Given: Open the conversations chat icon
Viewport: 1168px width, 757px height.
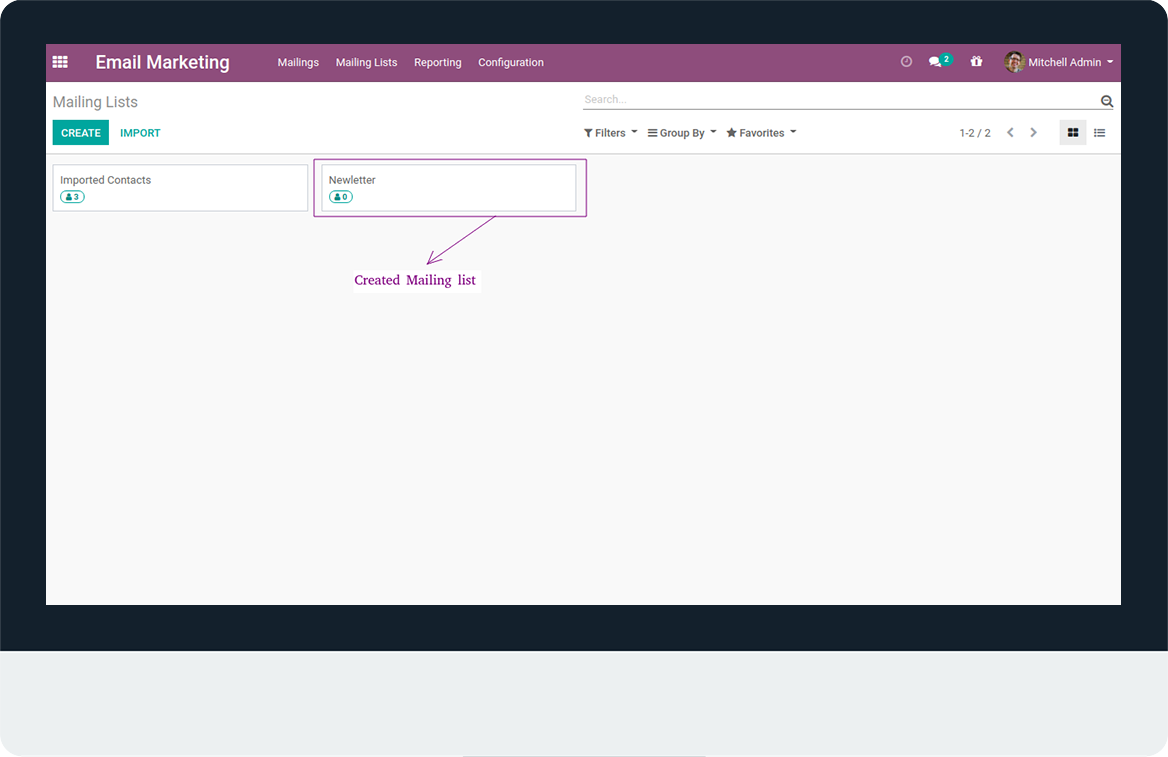Looking at the screenshot, I should (936, 62).
